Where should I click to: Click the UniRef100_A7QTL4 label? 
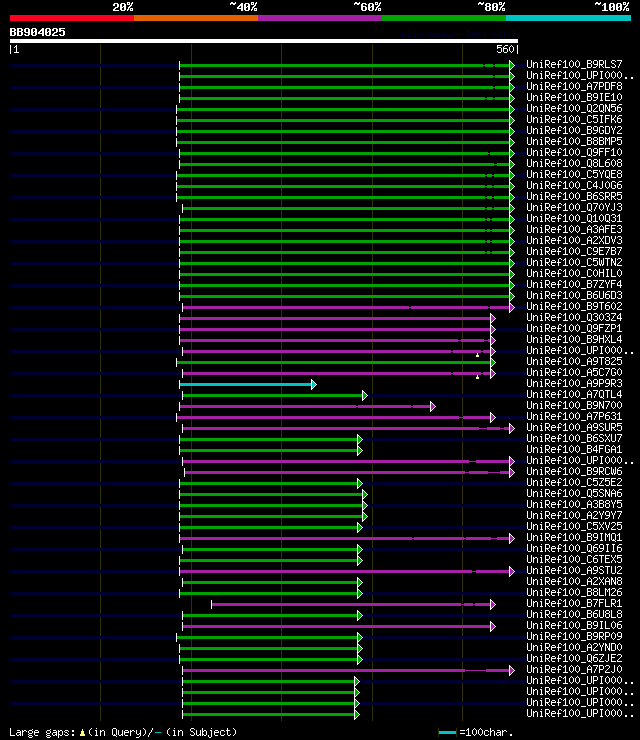click(x=574, y=394)
